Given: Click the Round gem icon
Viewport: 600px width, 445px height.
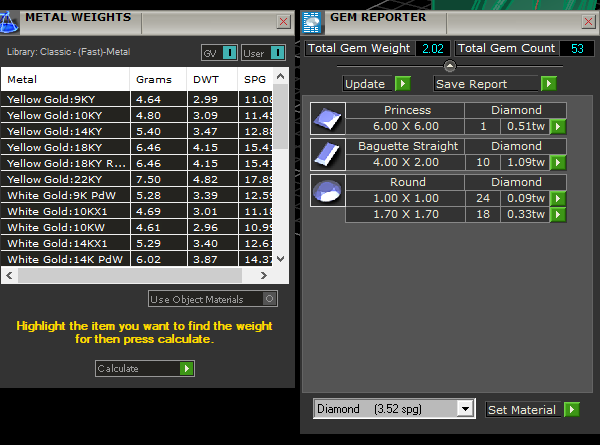Looking at the screenshot, I should pyautogui.click(x=326, y=192).
